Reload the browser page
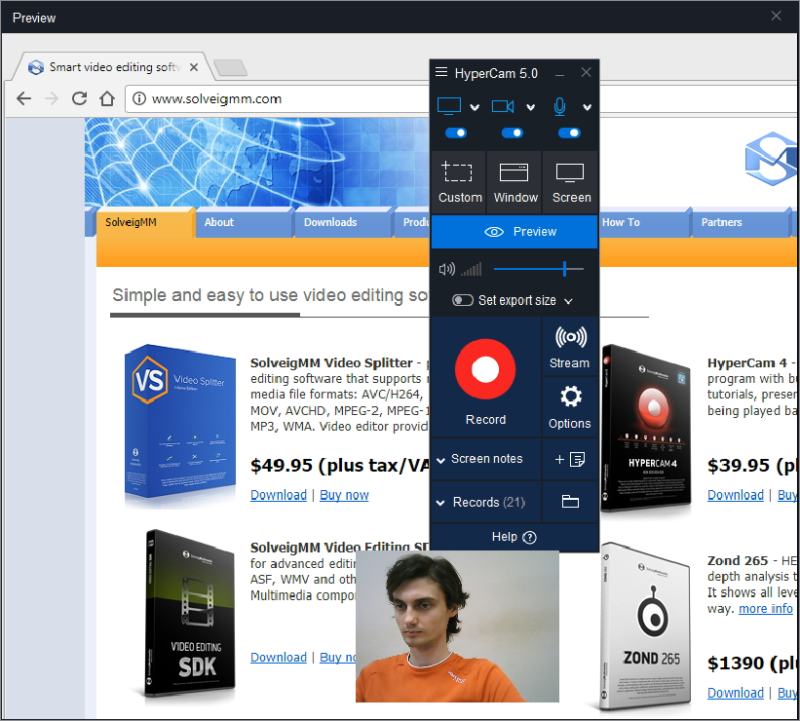The width and height of the screenshot is (800, 721). [79, 98]
